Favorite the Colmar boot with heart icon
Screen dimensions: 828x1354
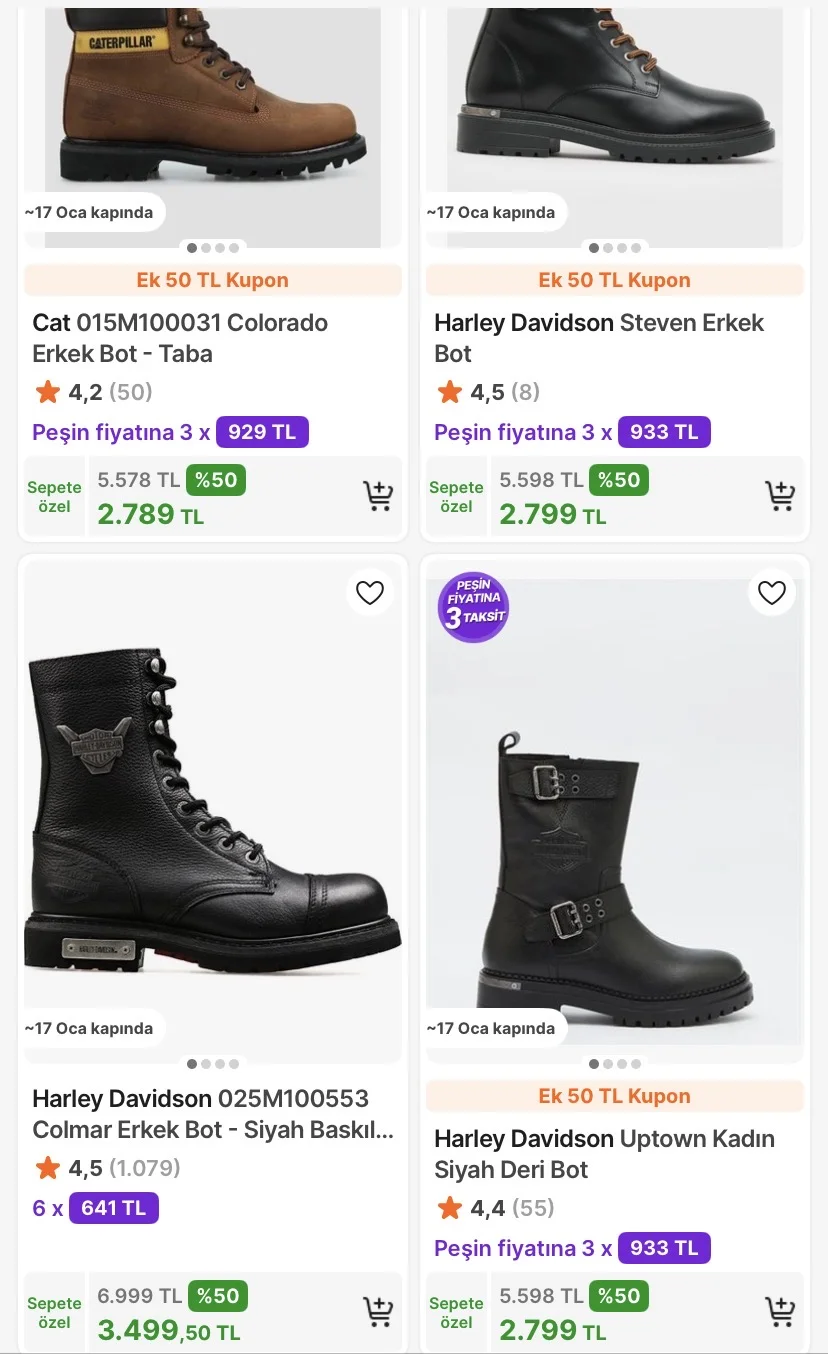pos(370,593)
